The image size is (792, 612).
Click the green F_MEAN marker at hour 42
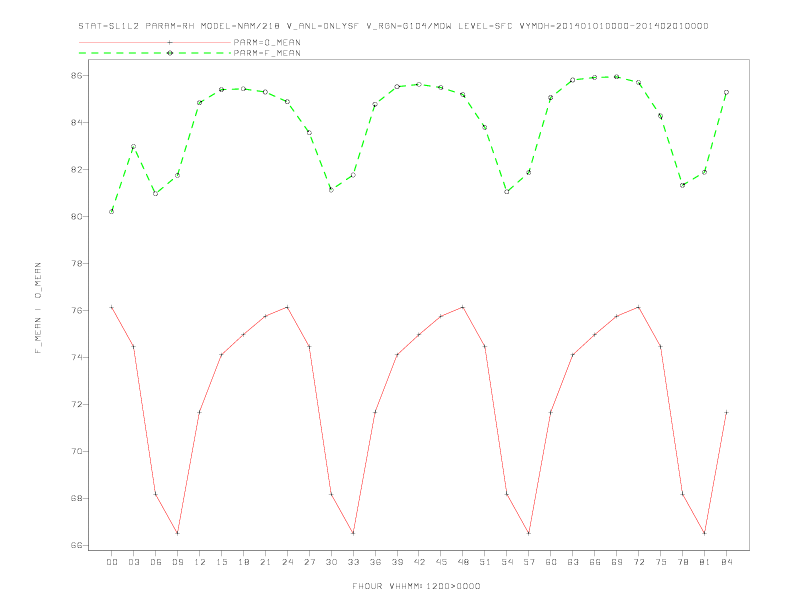coord(419,84)
